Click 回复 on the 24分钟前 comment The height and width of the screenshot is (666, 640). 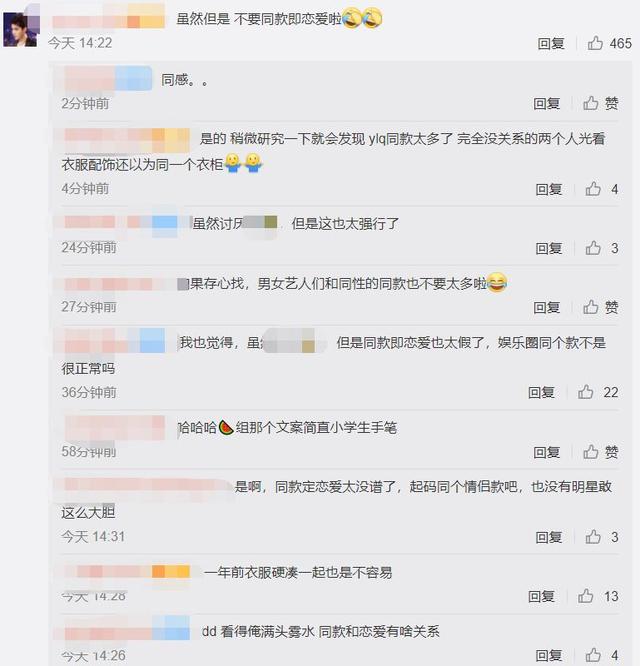(x=549, y=248)
